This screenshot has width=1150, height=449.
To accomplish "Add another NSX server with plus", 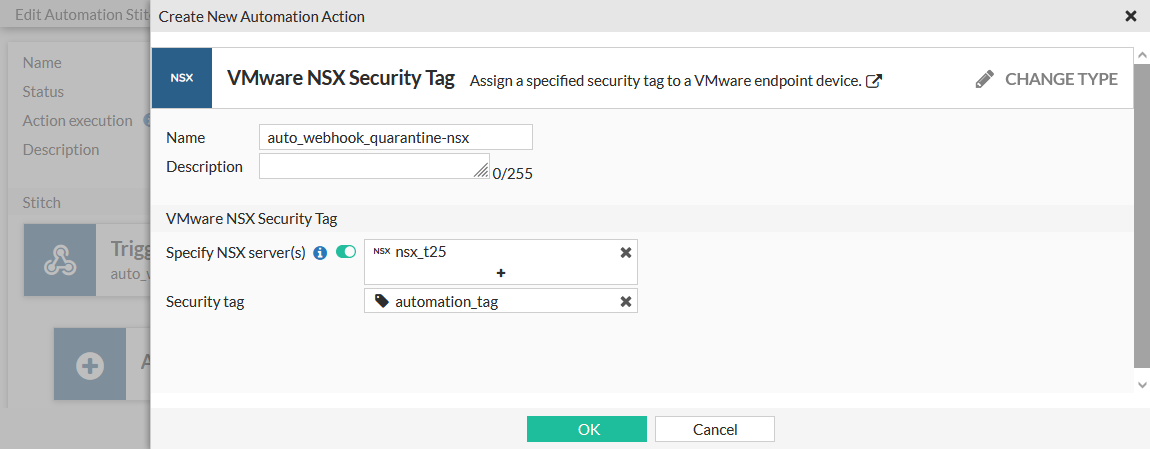I will tap(501, 272).
